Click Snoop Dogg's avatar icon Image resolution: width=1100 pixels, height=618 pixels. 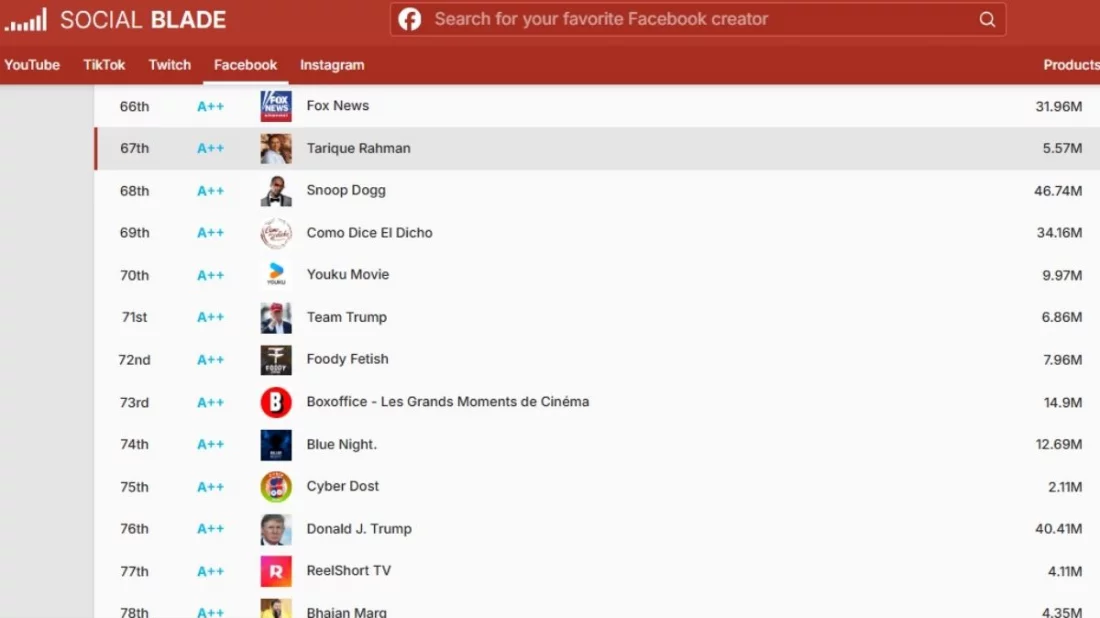tap(276, 191)
